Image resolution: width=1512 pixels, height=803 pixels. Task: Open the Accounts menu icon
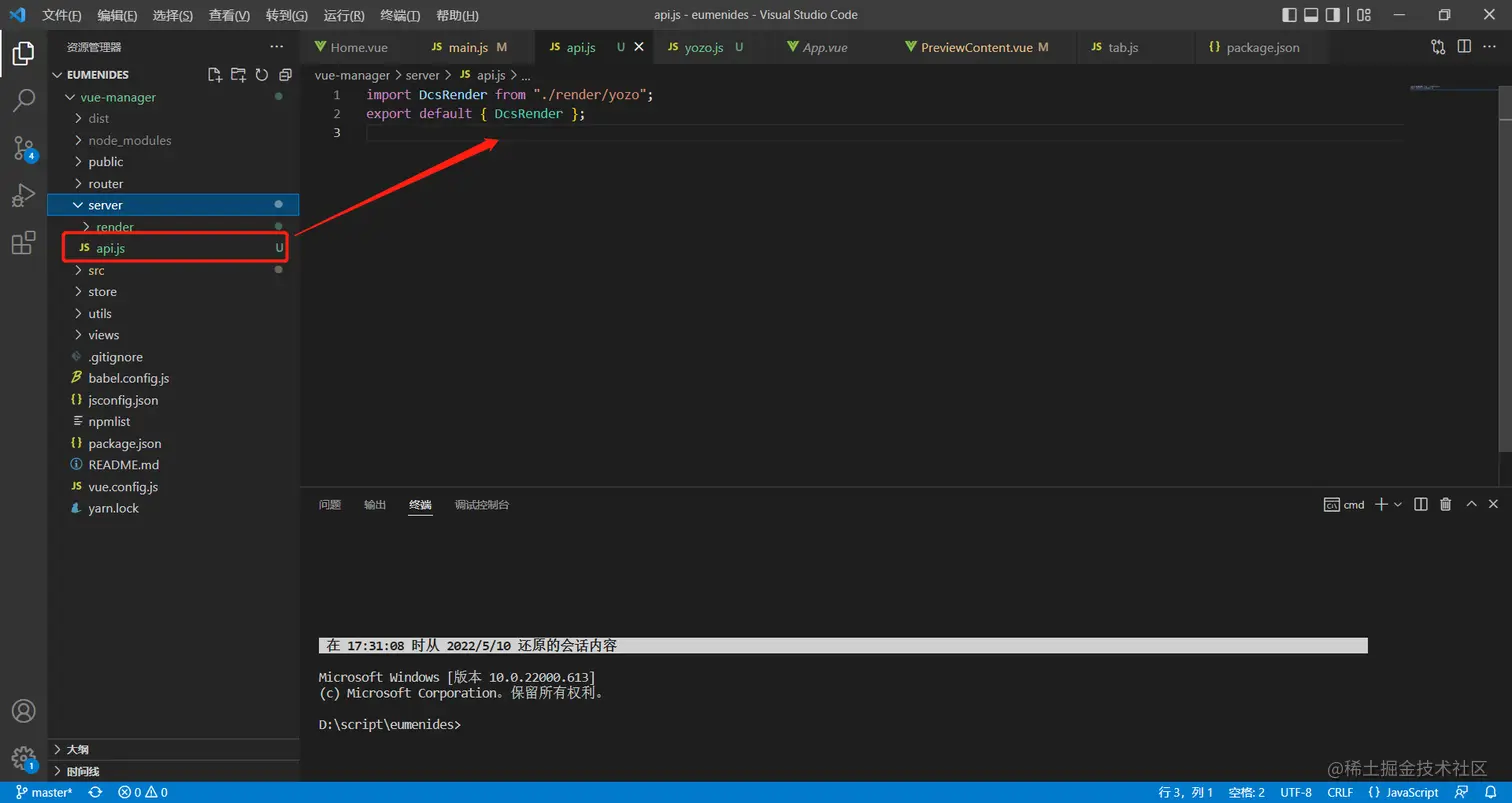coord(23,711)
